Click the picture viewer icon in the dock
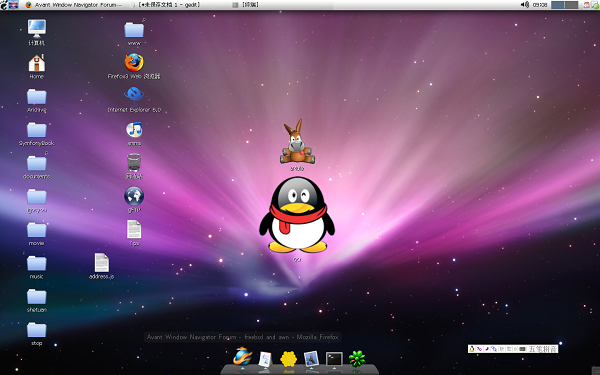Screen dimensions: 600x375 click(x=311, y=359)
